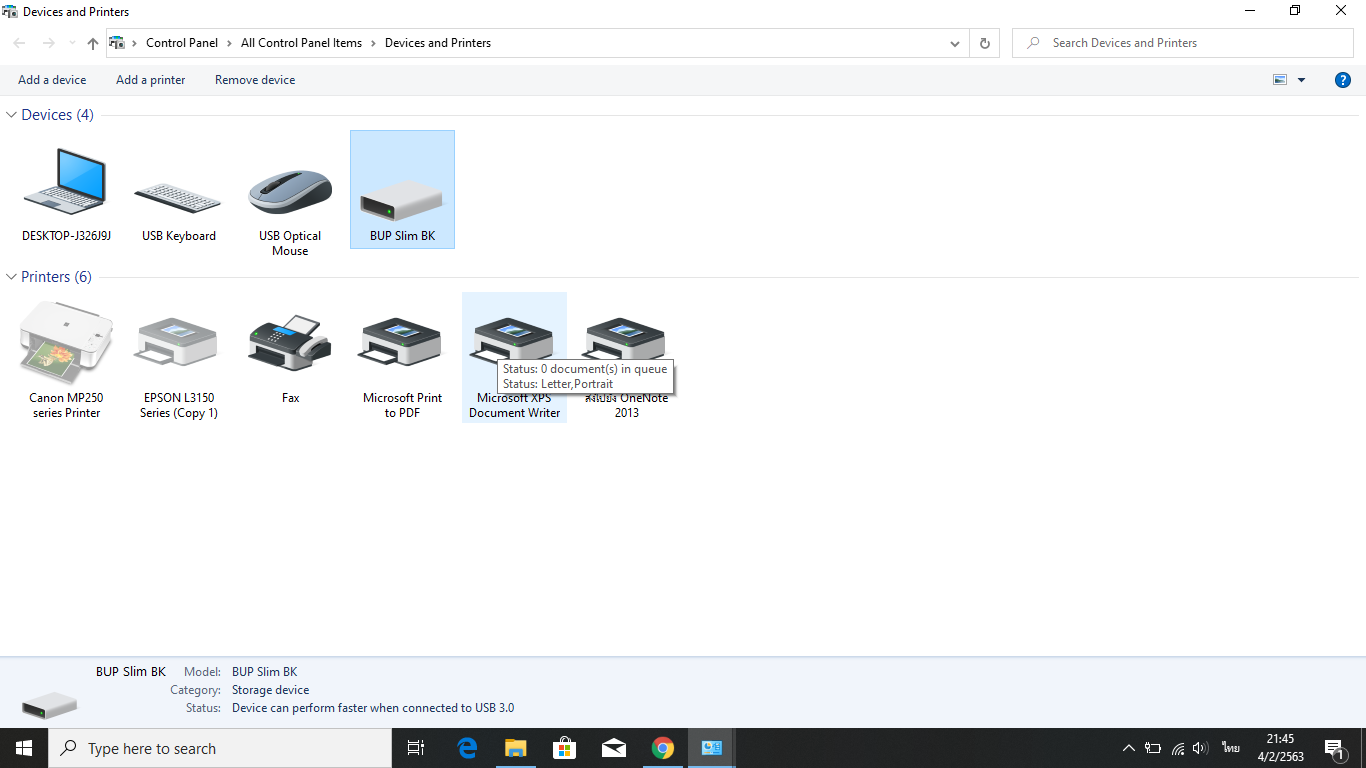Viewport: 1366px width, 768px height.
Task: Click Devices and Printers breadcrumb
Action: point(438,43)
